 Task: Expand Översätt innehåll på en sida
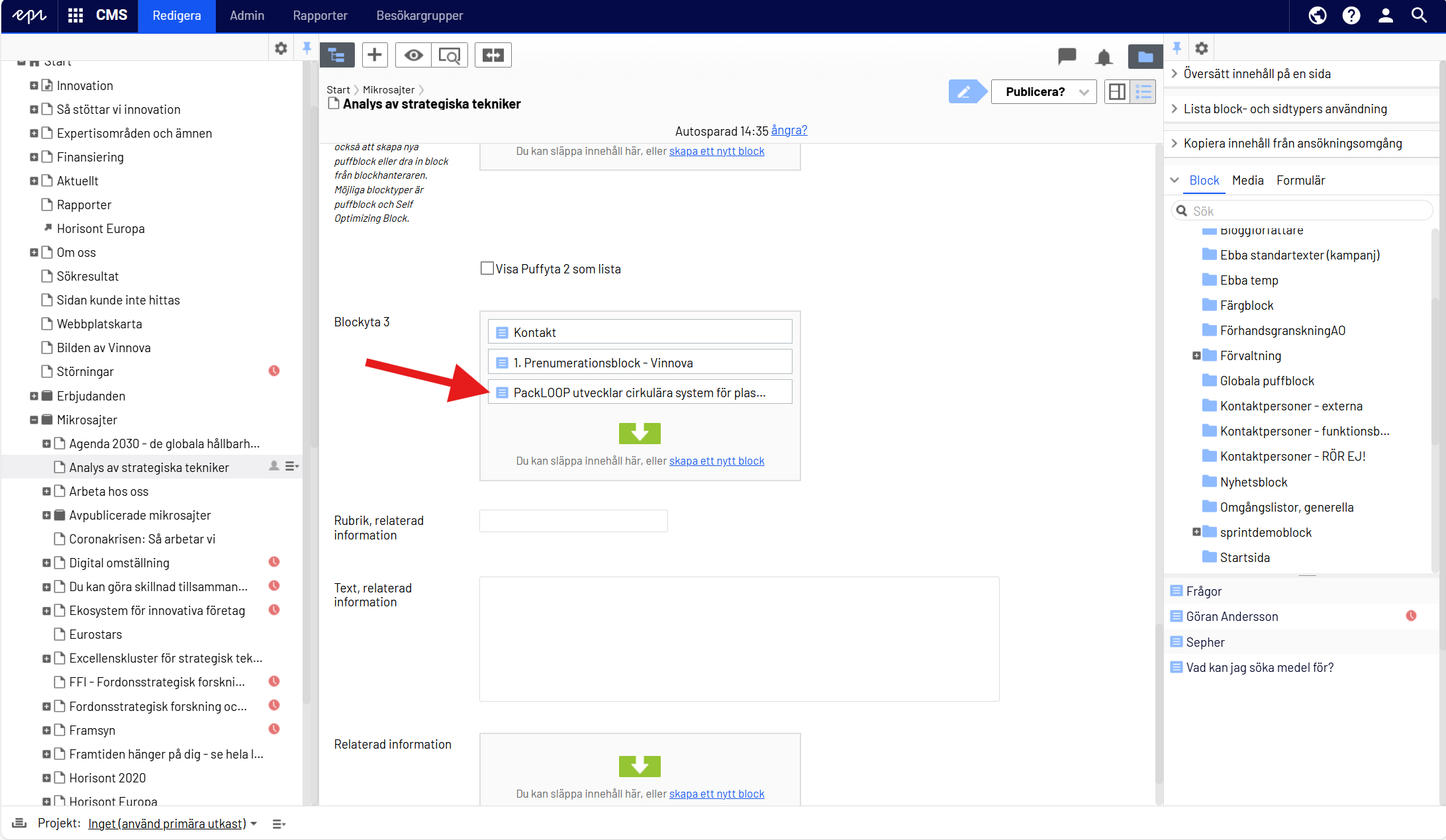click(1257, 73)
